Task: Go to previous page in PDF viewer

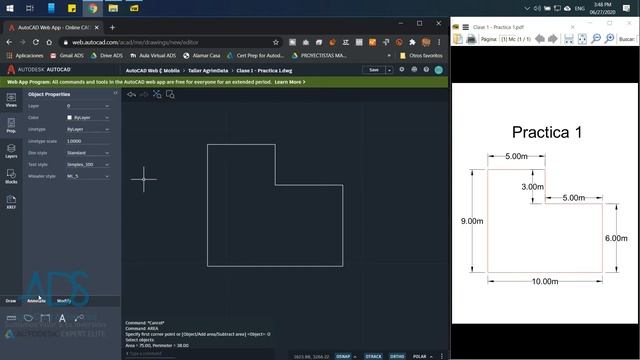Action: [540, 39]
